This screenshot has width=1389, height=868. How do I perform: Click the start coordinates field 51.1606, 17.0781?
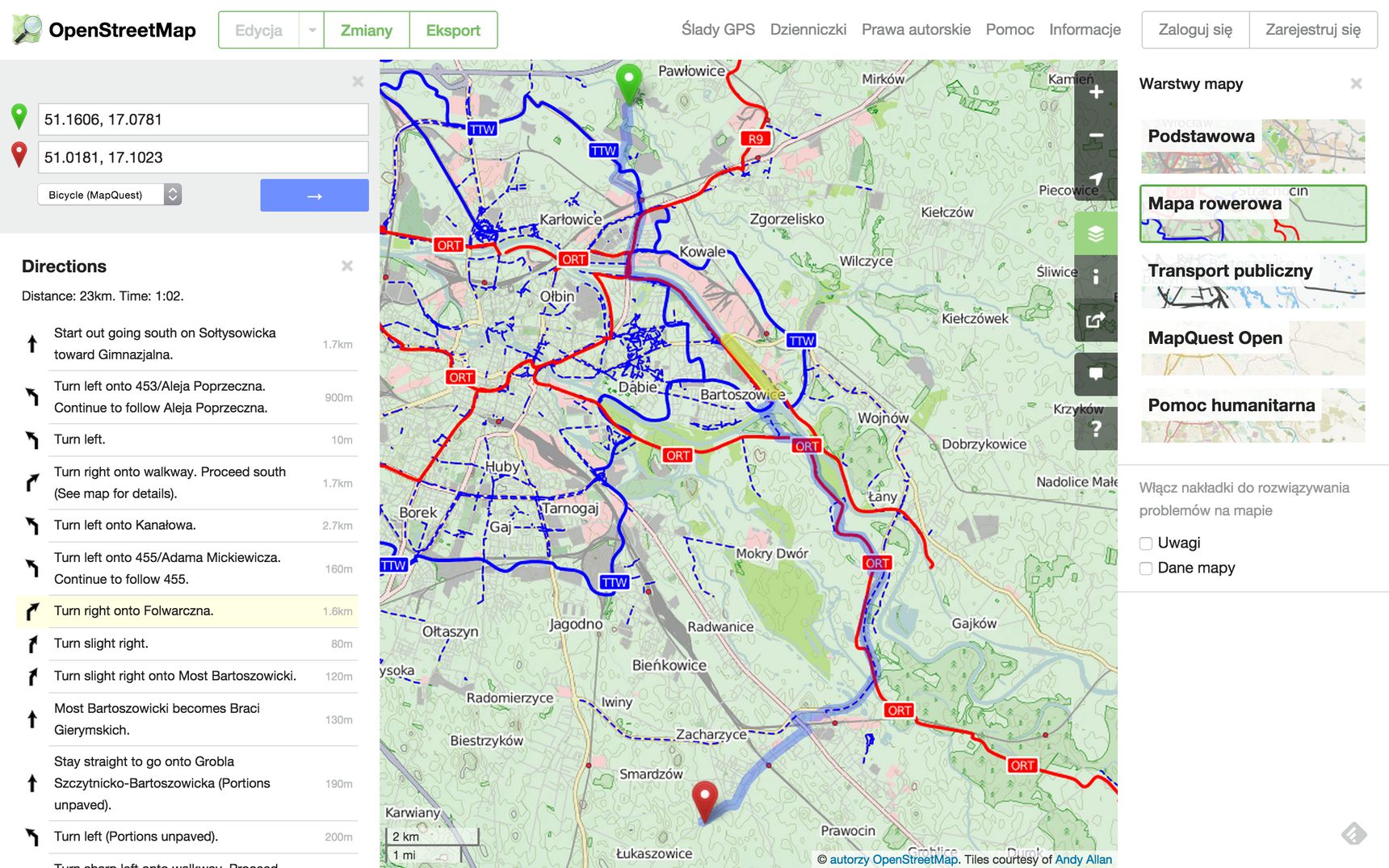[x=204, y=120]
